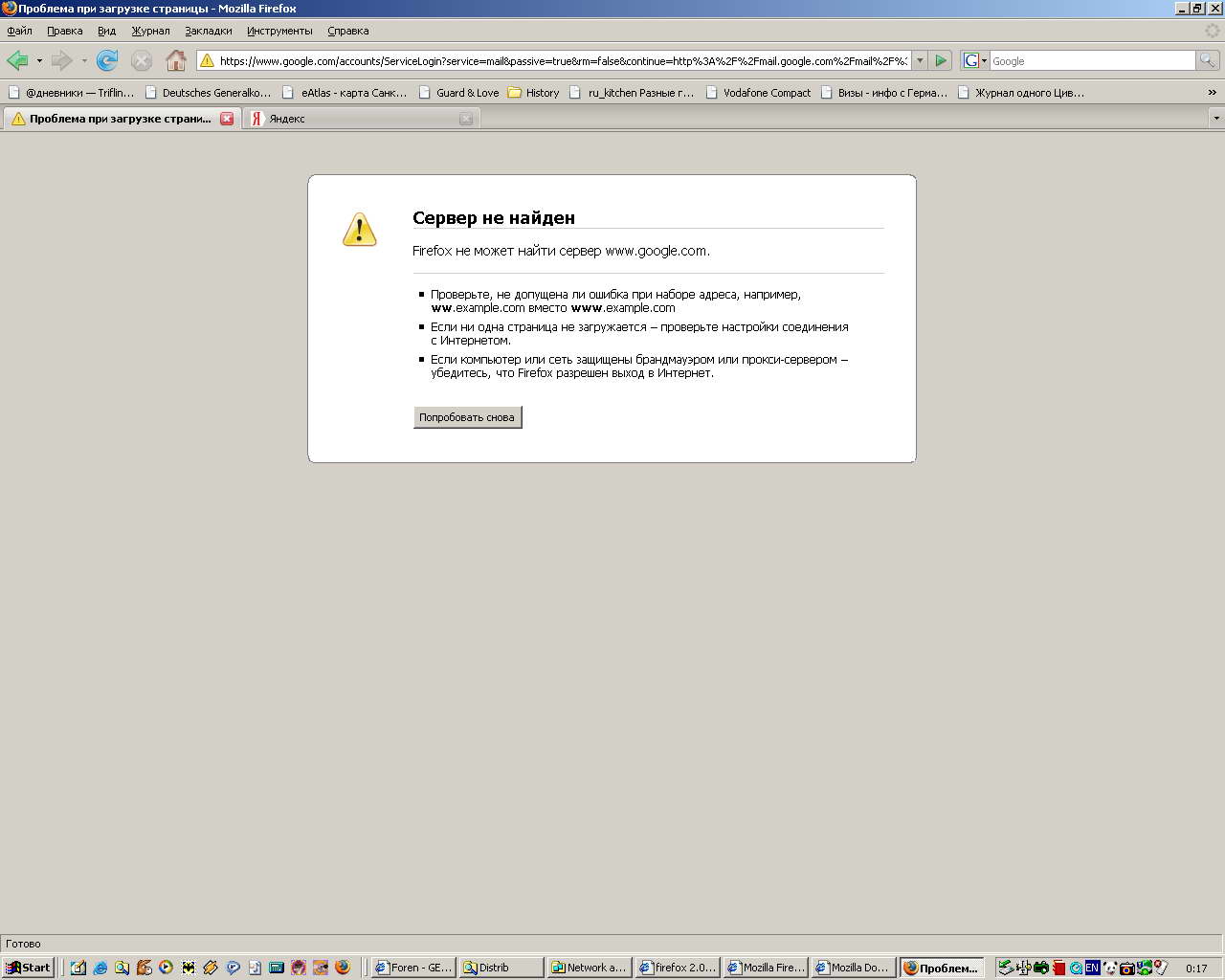Open the Правка menu

65,31
